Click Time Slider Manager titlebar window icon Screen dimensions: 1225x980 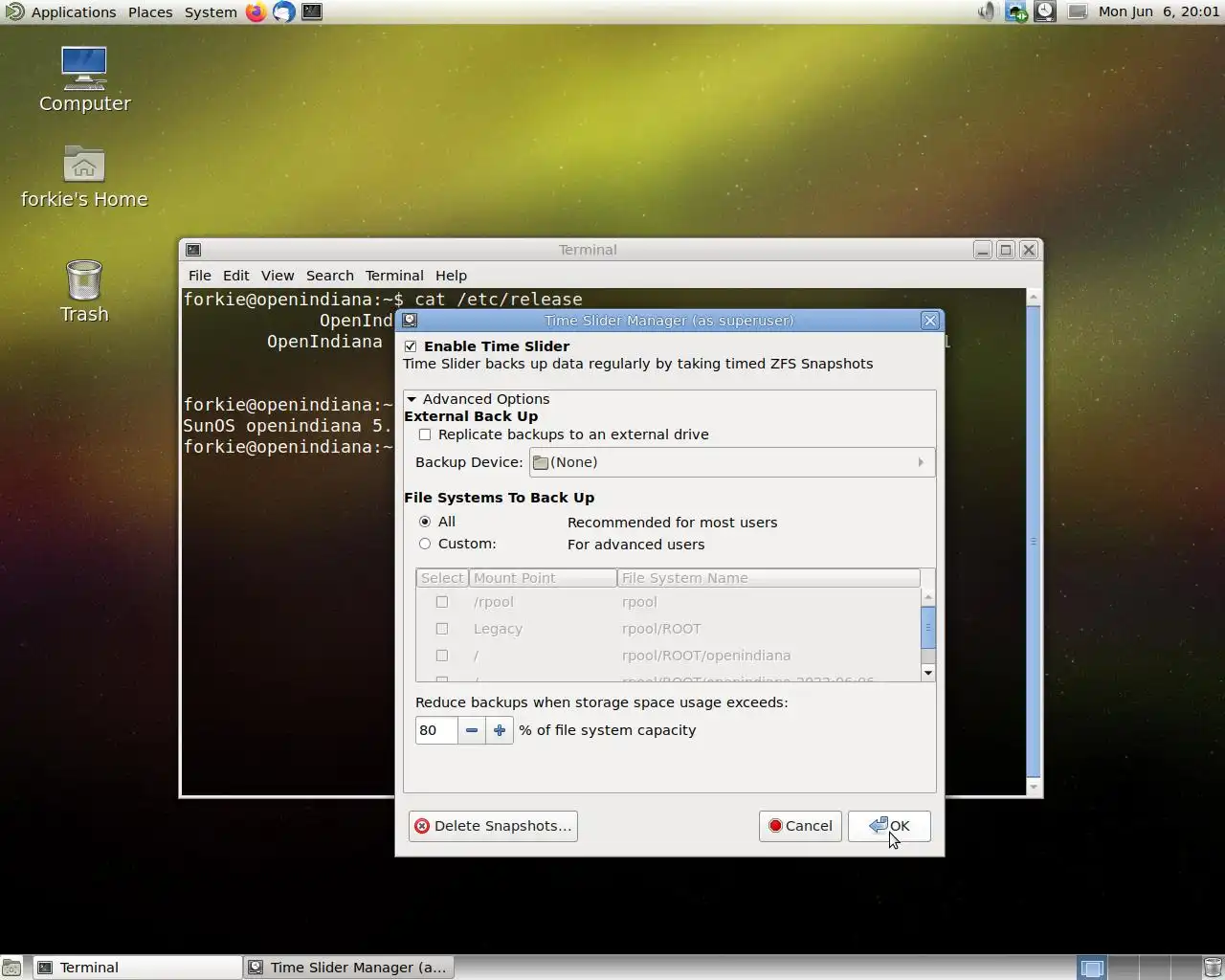click(410, 321)
